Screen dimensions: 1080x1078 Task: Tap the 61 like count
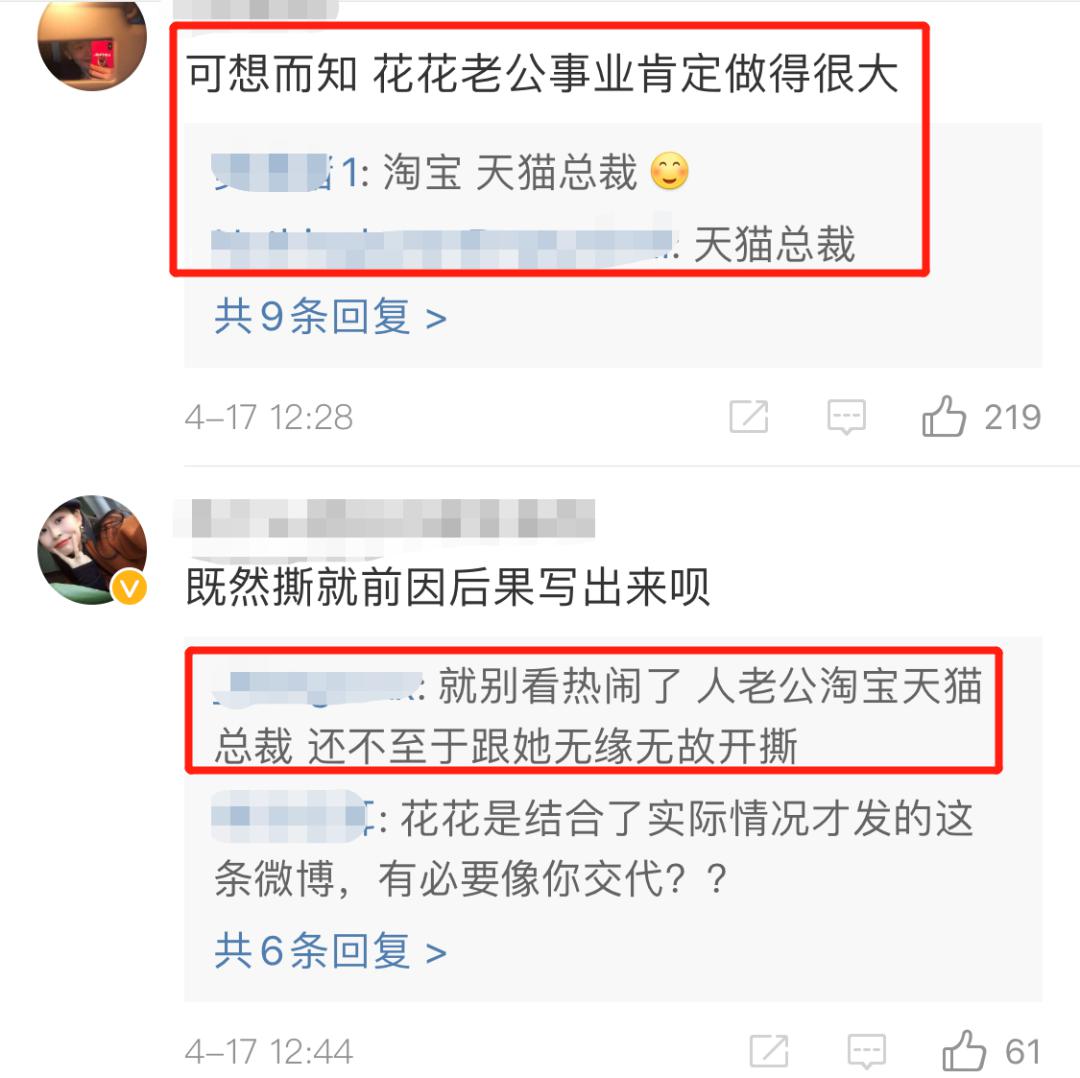(1023, 1052)
